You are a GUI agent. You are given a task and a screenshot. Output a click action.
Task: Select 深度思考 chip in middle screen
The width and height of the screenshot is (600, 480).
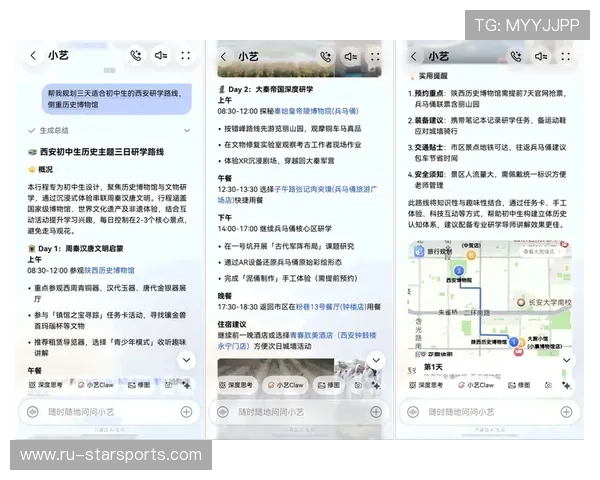click(236, 385)
